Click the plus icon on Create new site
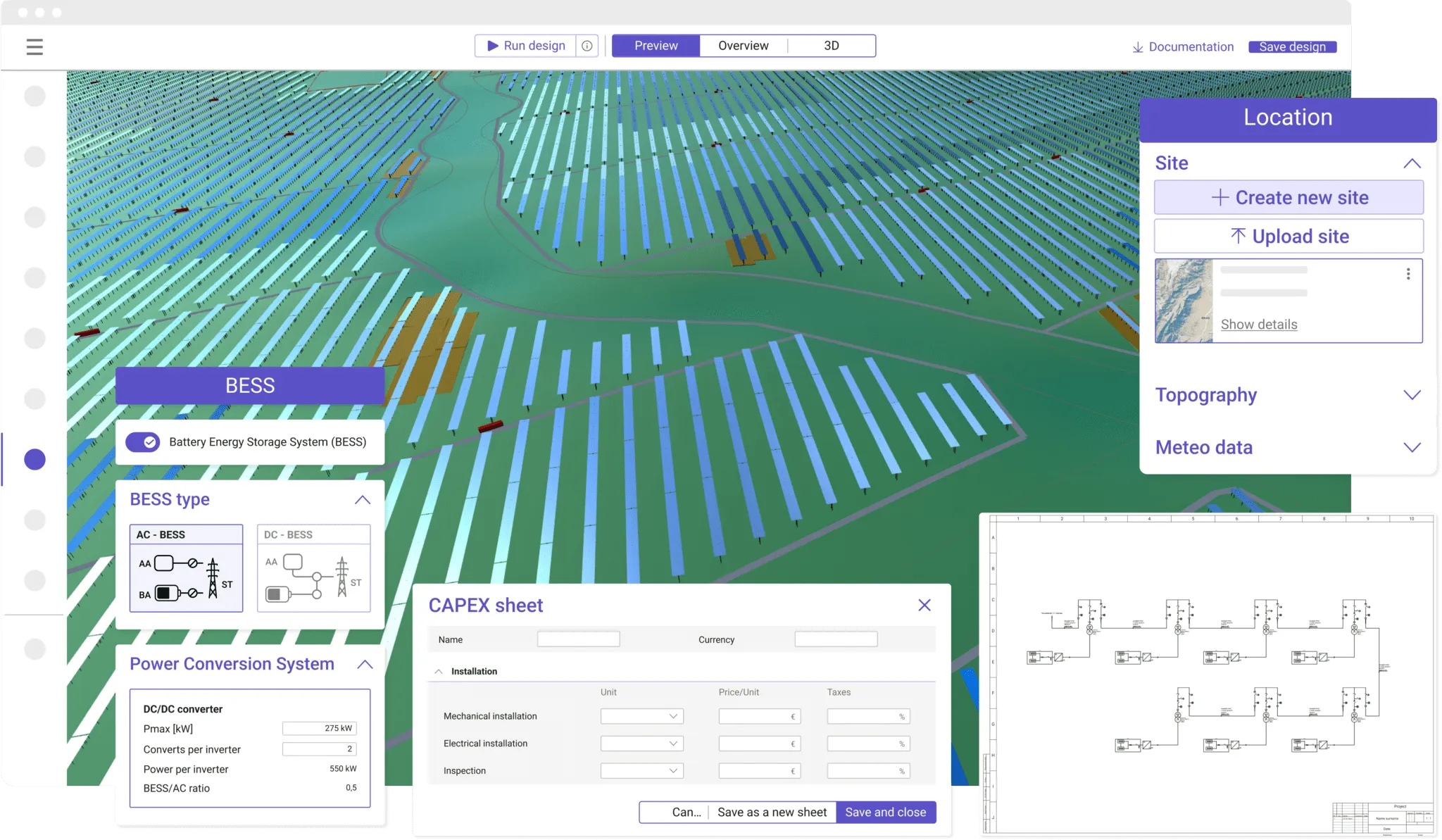 point(1220,197)
